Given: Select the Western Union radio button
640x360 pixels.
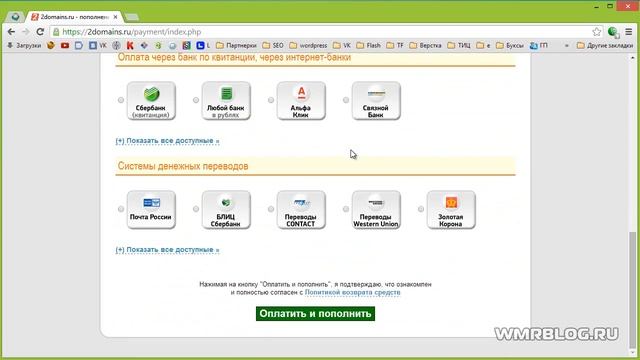Looking at the screenshot, I should (346, 209).
